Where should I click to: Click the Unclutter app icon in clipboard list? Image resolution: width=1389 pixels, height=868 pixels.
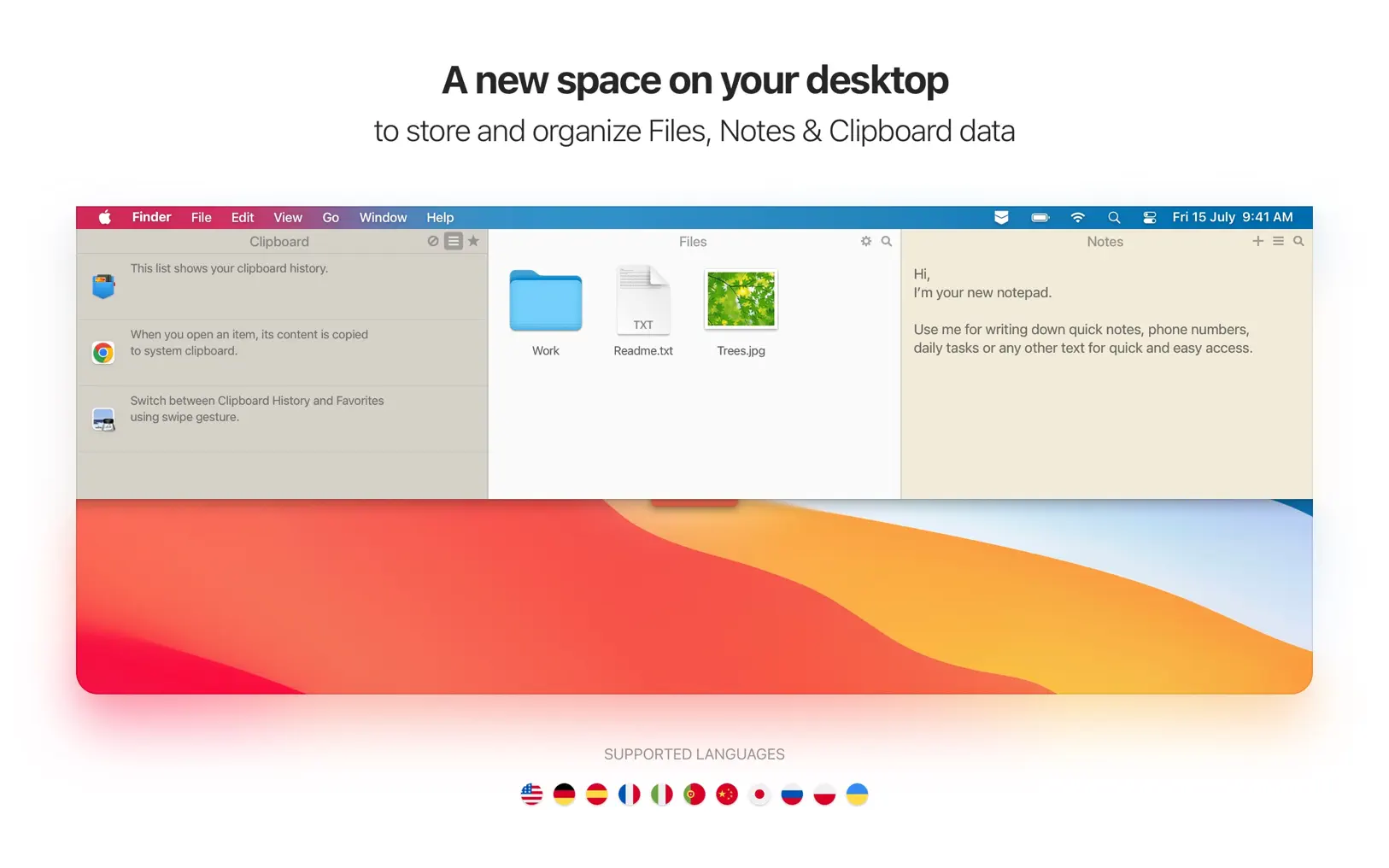[x=103, y=286]
